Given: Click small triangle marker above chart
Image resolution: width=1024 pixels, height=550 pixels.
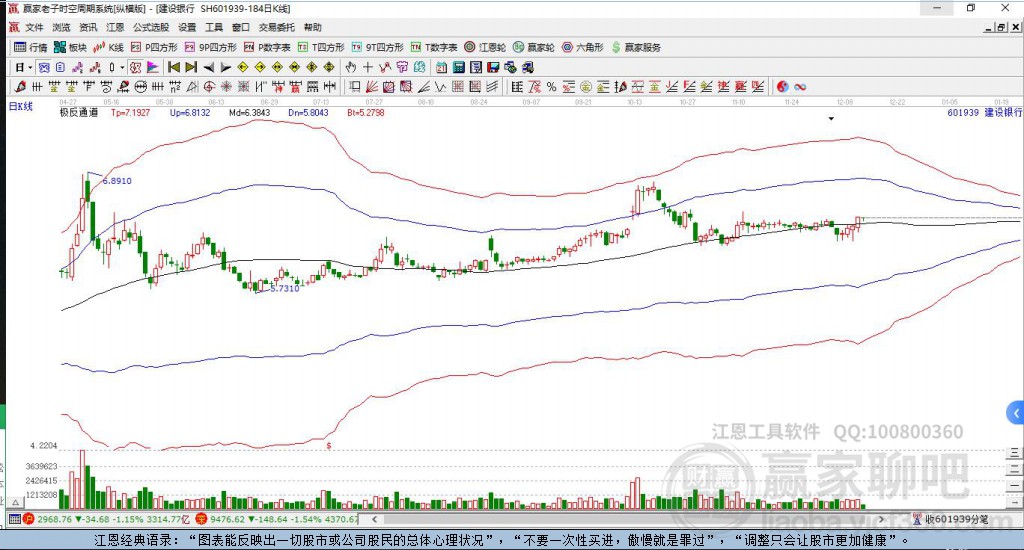Looking at the screenshot, I should (831, 119).
